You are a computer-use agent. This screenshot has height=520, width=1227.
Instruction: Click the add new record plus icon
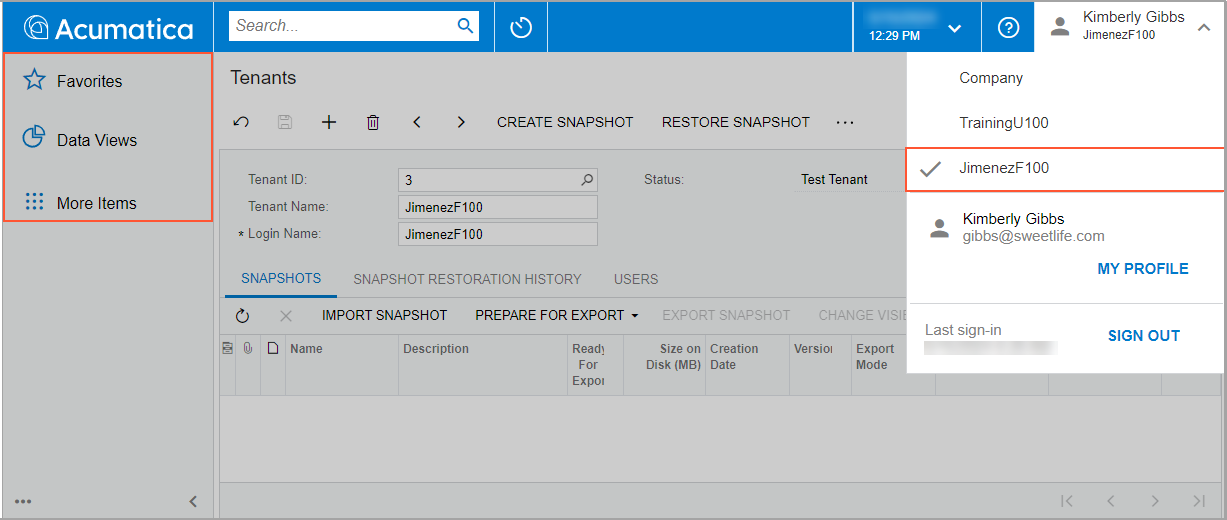329,122
